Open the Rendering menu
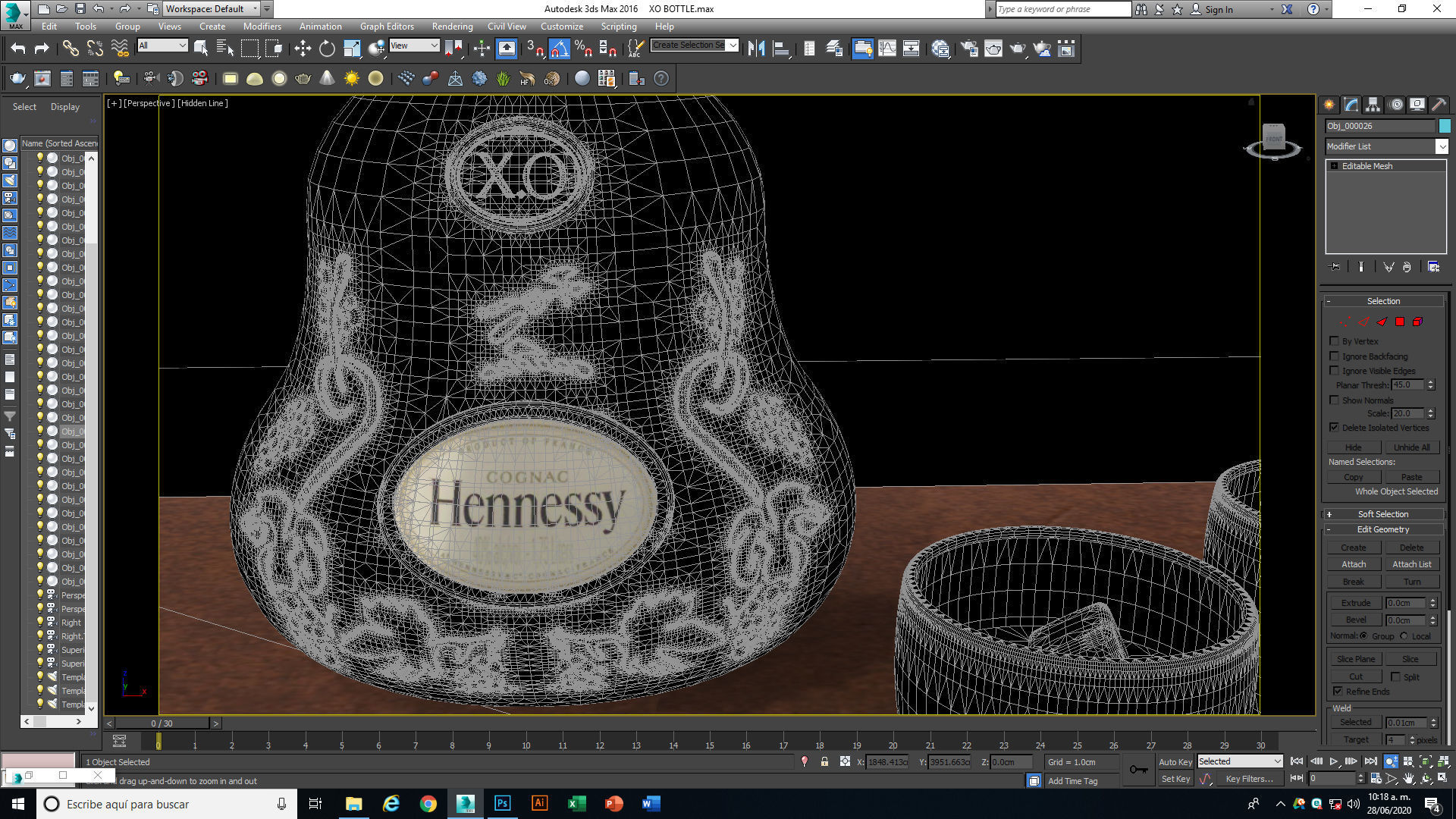Image resolution: width=1456 pixels, height=819 pixels. coord(452,27)
